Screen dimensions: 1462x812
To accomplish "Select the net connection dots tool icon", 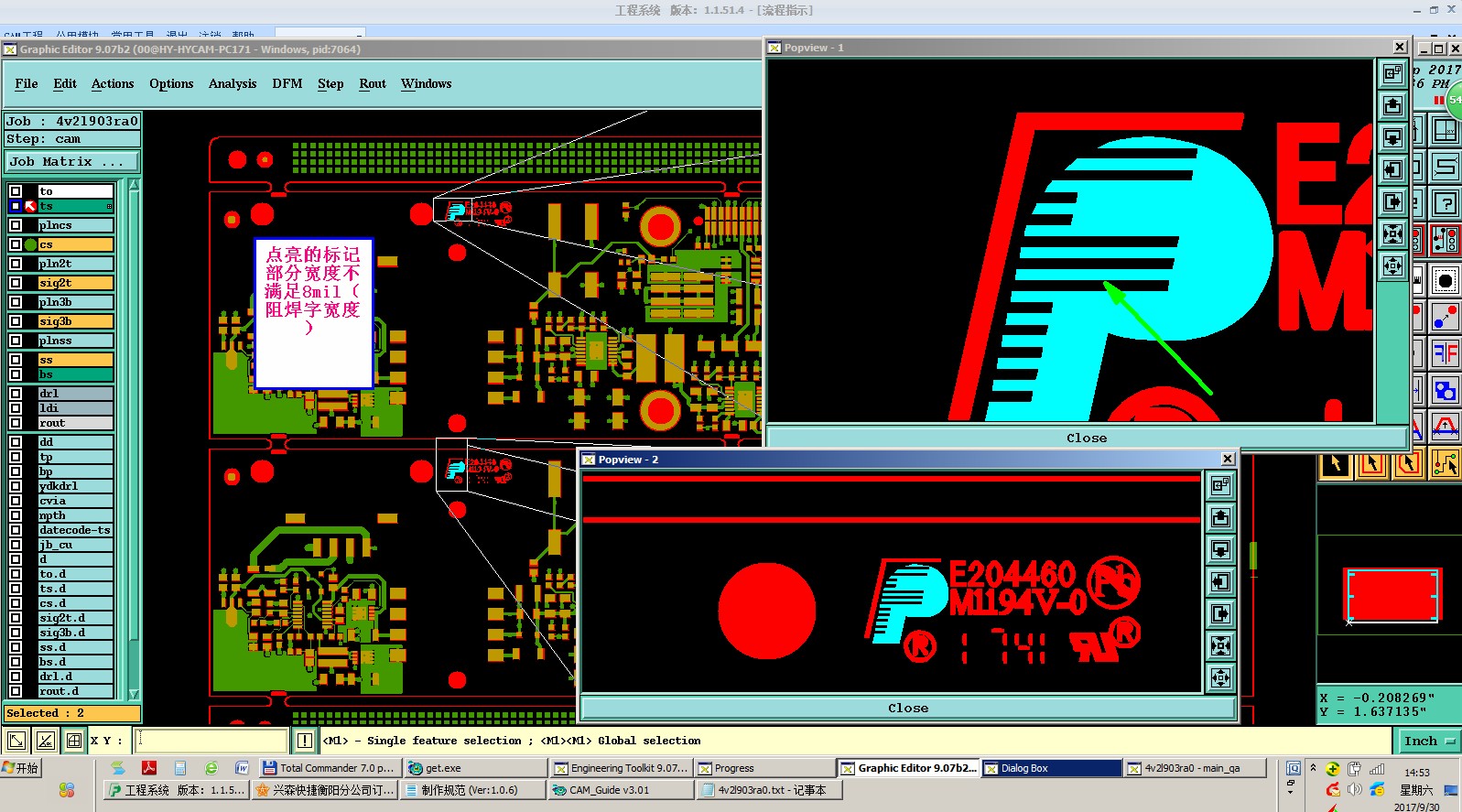I will (1446, 240).
